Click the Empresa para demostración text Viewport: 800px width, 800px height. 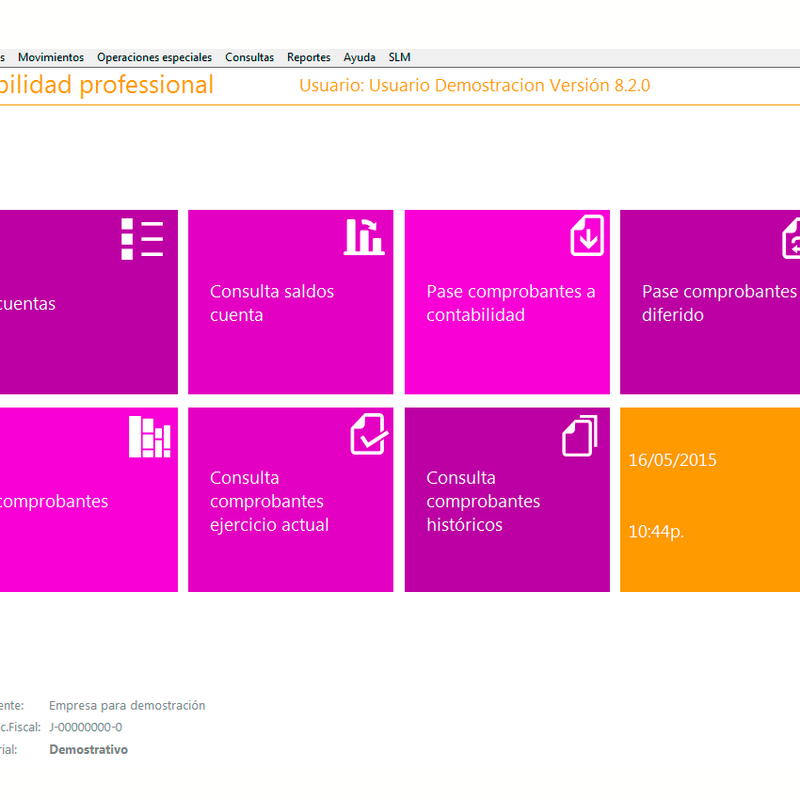127,705
